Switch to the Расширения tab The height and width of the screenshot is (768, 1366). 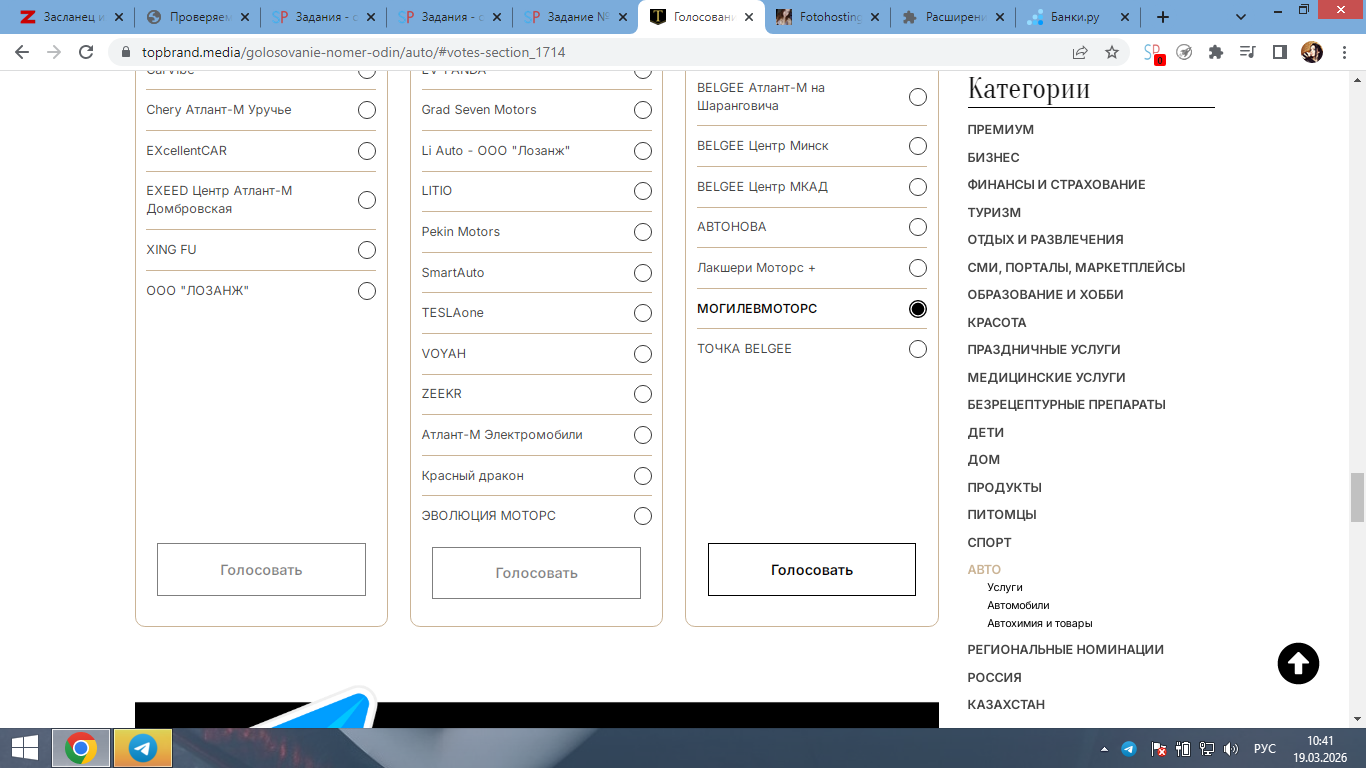coord(952,17)
